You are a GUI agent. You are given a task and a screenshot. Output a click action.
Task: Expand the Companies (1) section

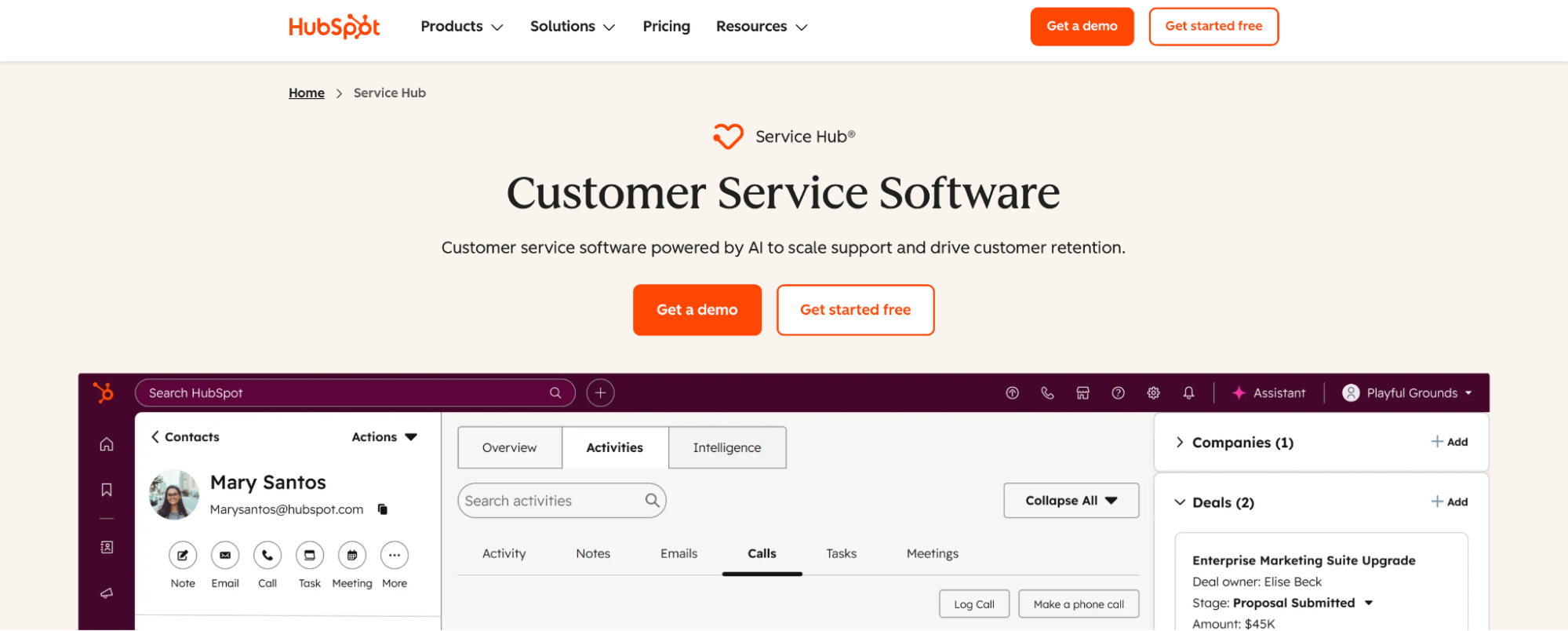tap(1180, 442)
